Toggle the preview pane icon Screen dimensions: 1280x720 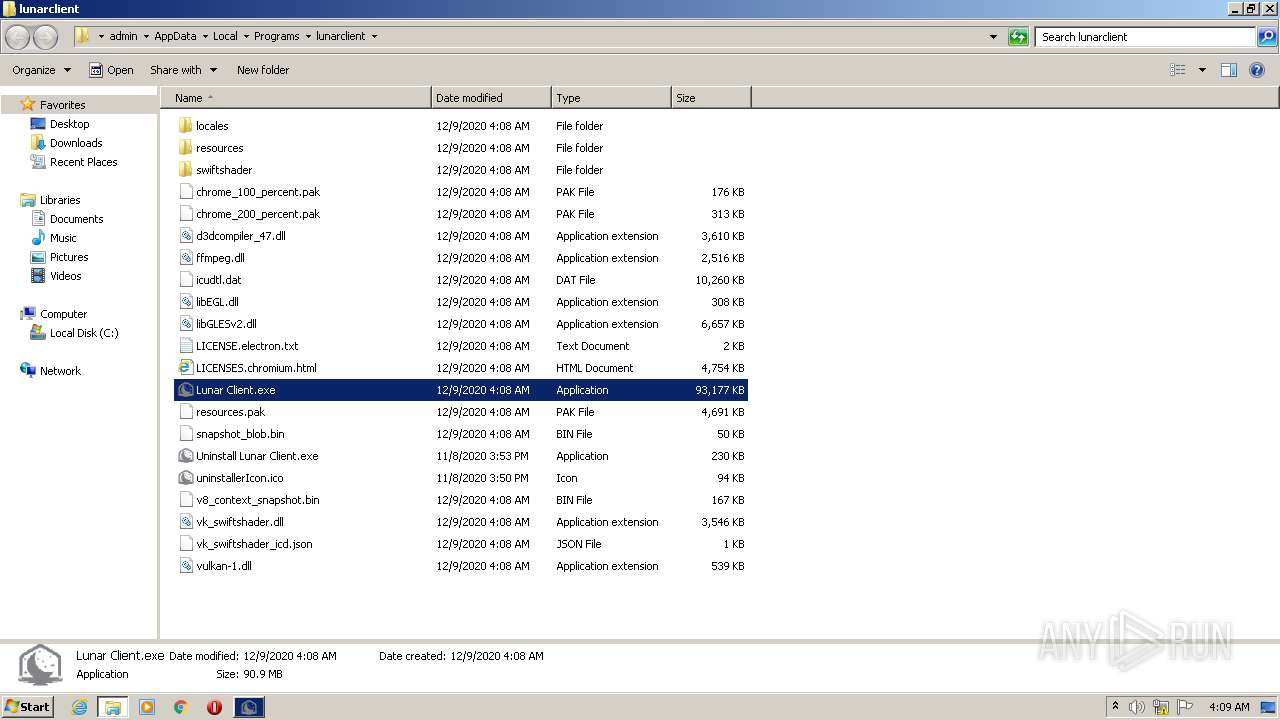click(x=1229, y=70)
